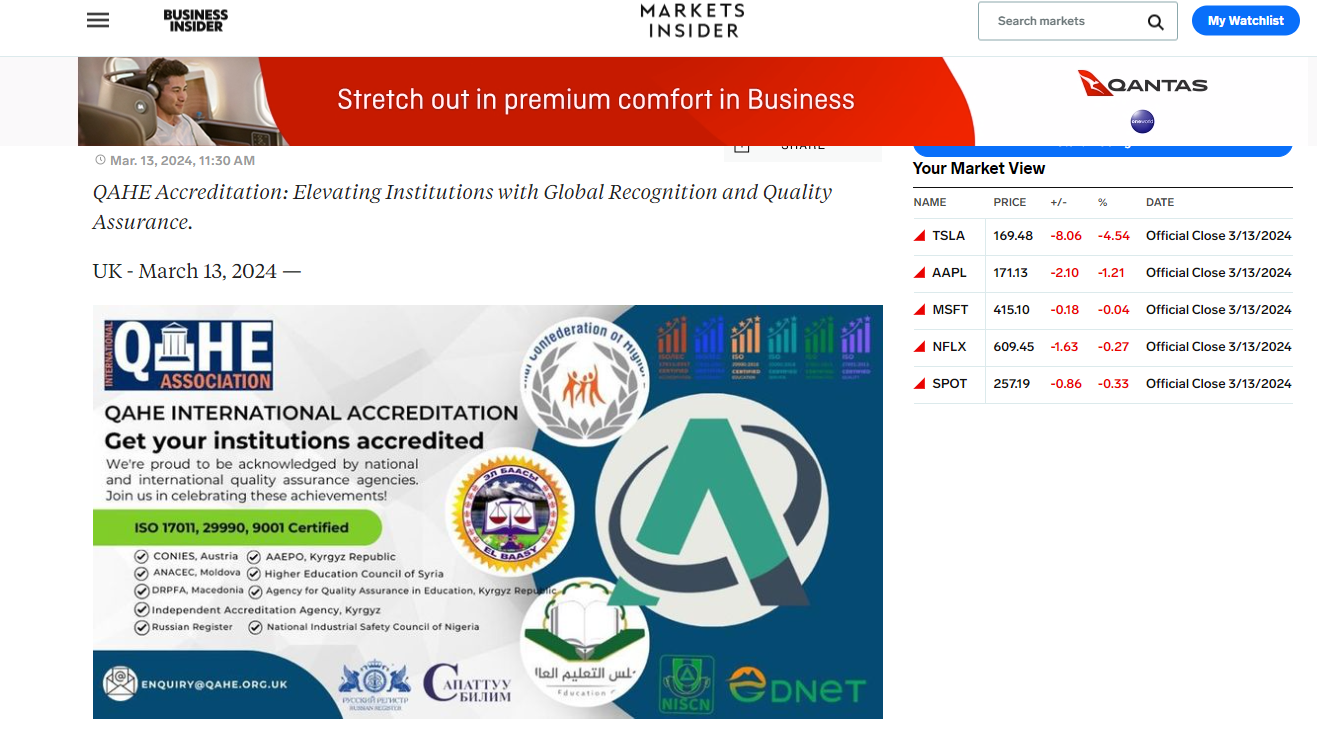1317x748 pixels.
Task: Click the NFLX red down-arrow indicator
Action: (920, 347)
